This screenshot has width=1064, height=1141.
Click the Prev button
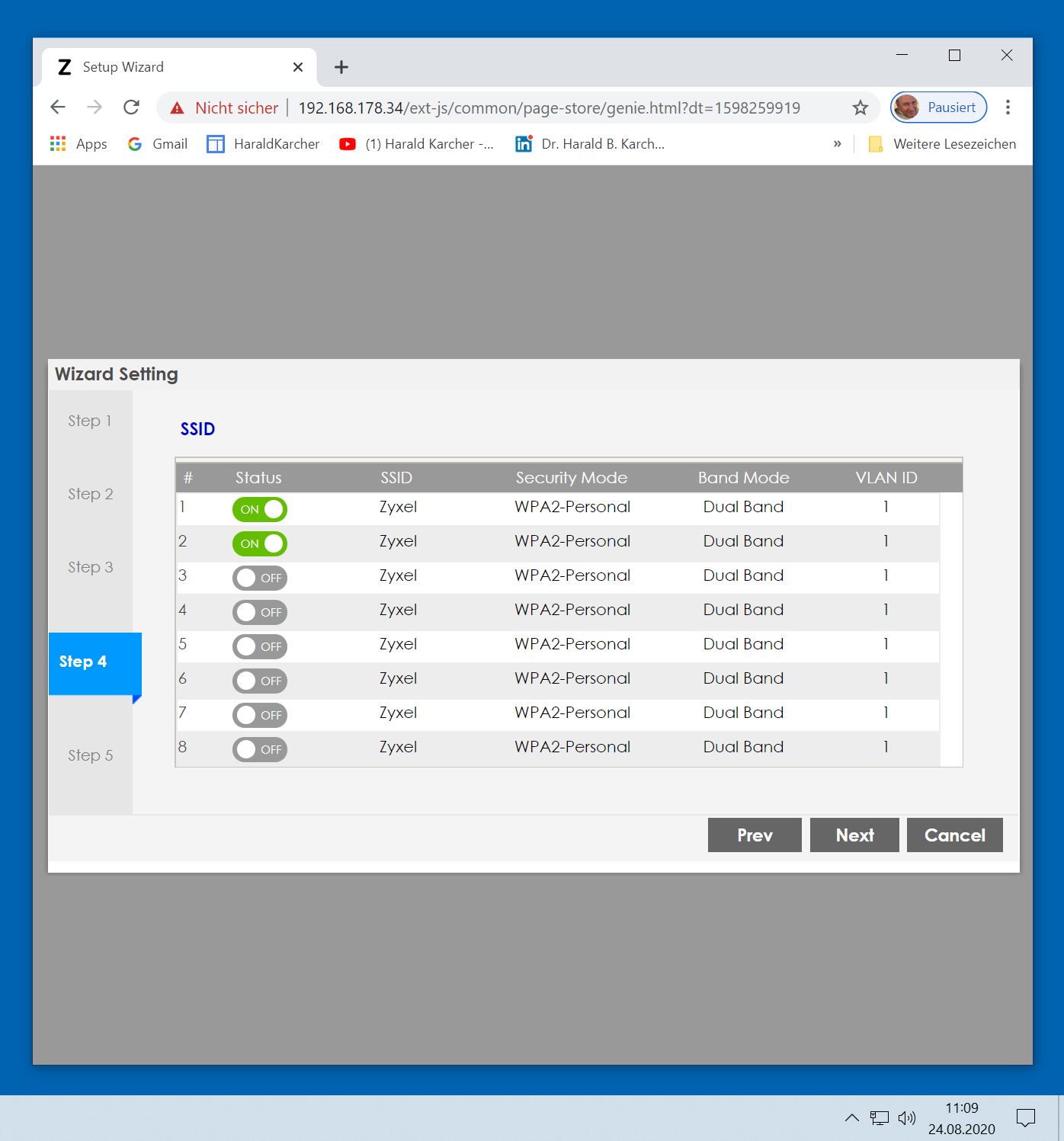pyautogui.click(x=755, y=835)
